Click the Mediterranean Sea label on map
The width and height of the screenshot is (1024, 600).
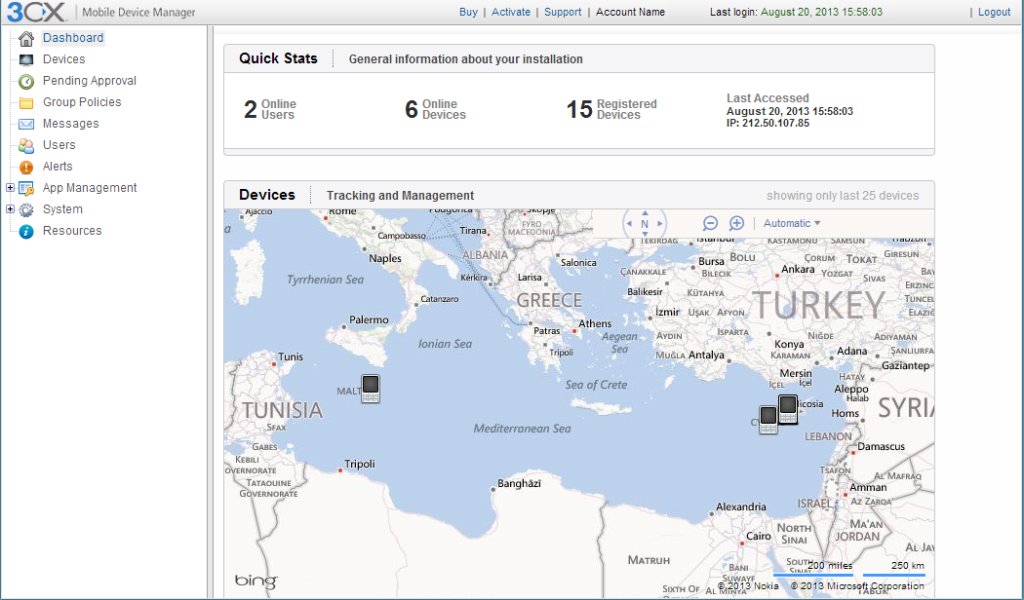[522, 429]
